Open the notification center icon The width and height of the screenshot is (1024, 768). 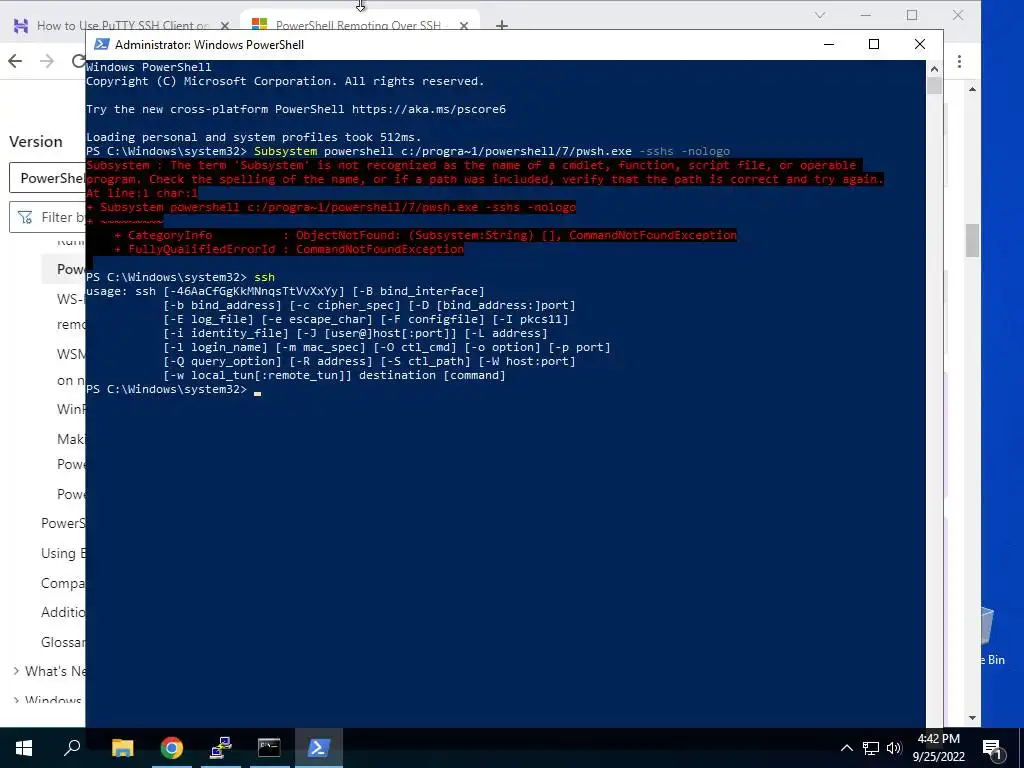993,748
